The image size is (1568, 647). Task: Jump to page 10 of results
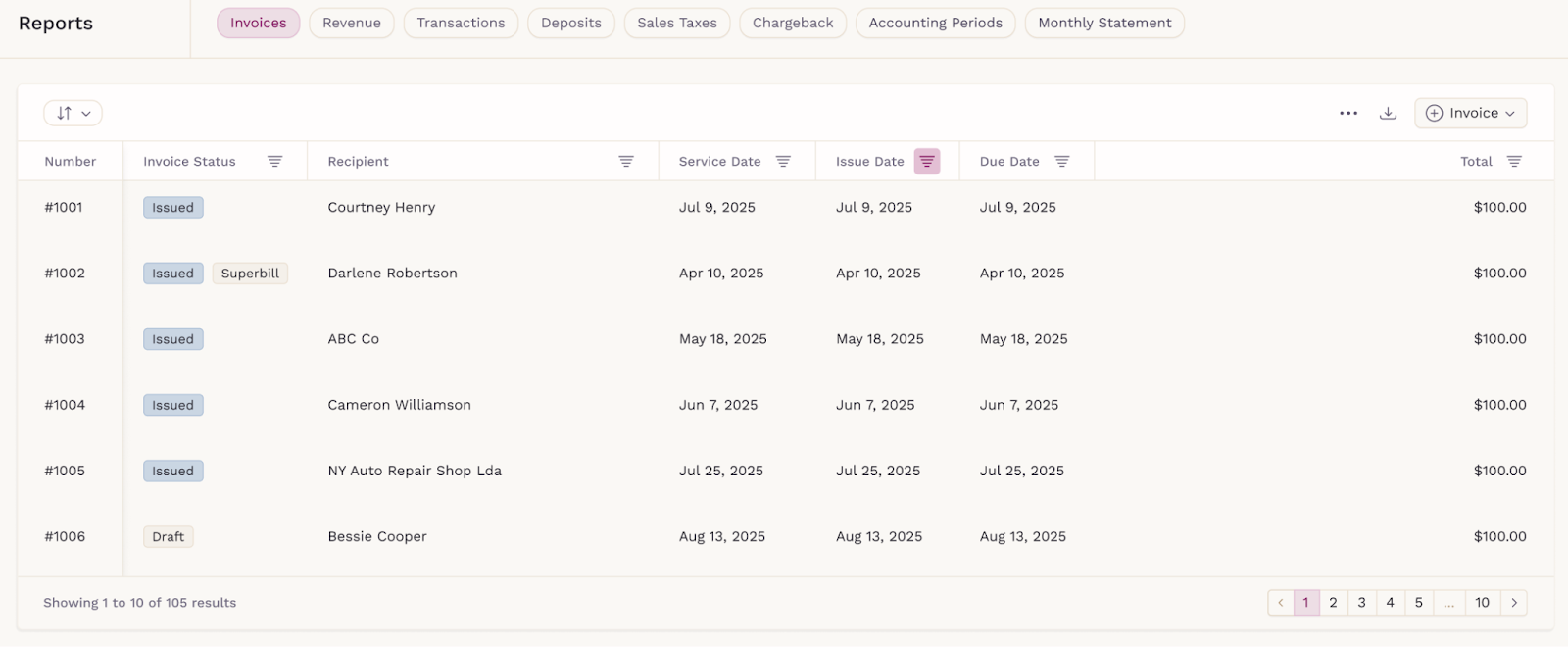pyautogui.click(x=1482, y=603)
